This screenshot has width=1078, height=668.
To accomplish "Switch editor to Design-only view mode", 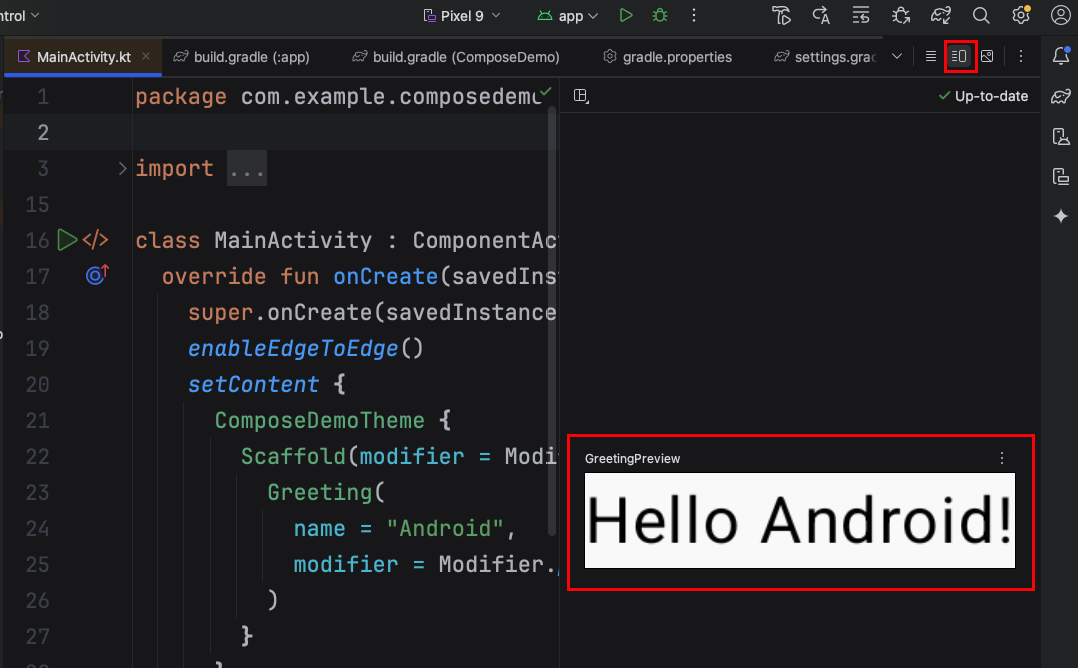I will (x=987, y=56).
